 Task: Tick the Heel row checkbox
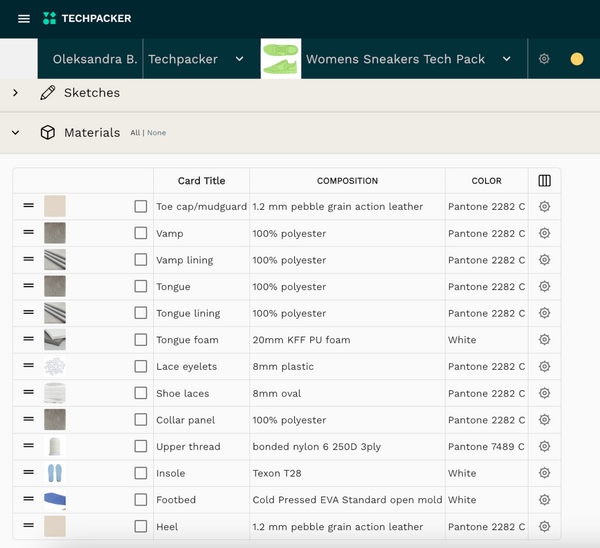(x=141, y=526)
